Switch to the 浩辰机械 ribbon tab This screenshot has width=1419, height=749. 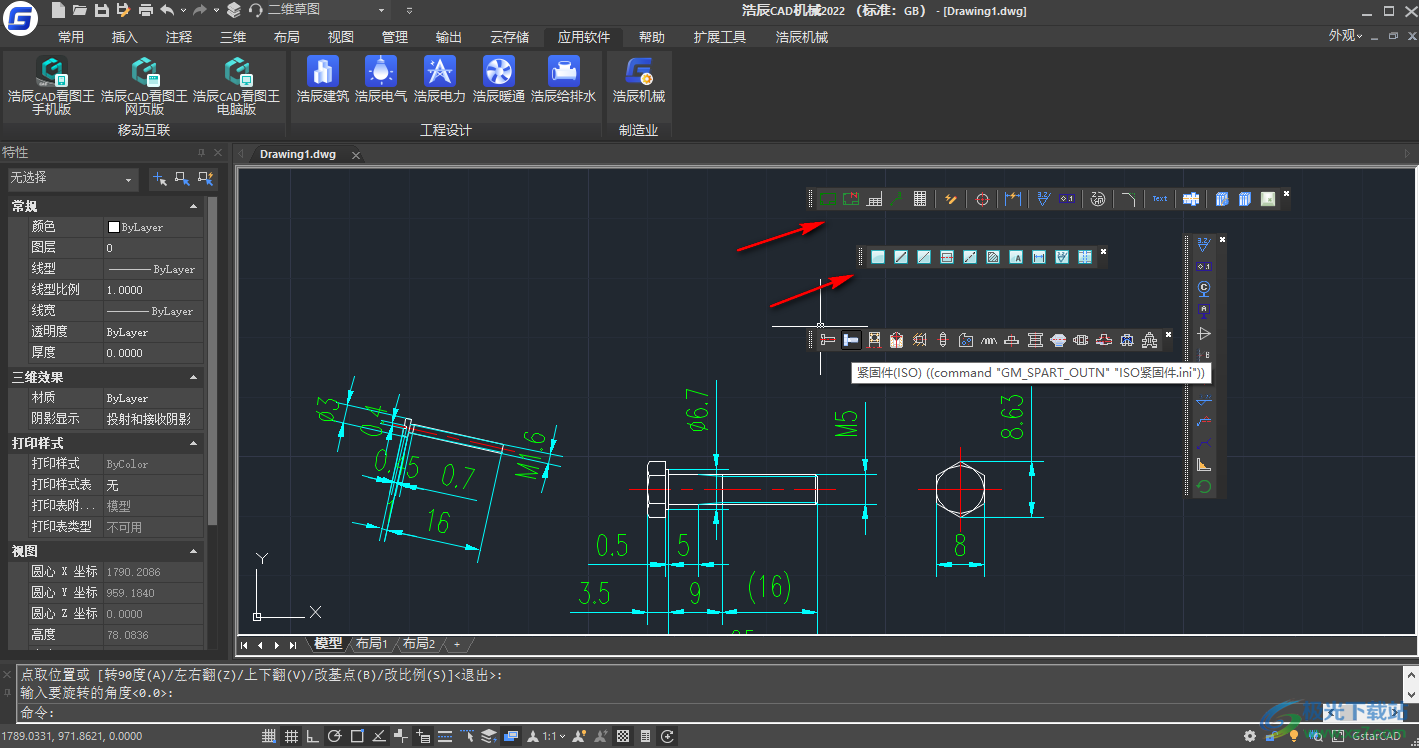[x=802, y=37]
